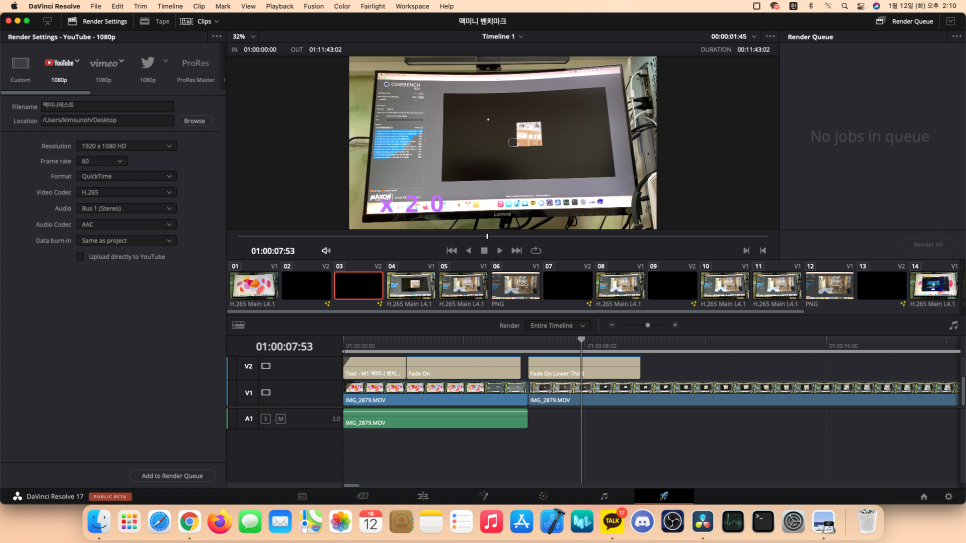Open the Mark menu

pos(223,6)
